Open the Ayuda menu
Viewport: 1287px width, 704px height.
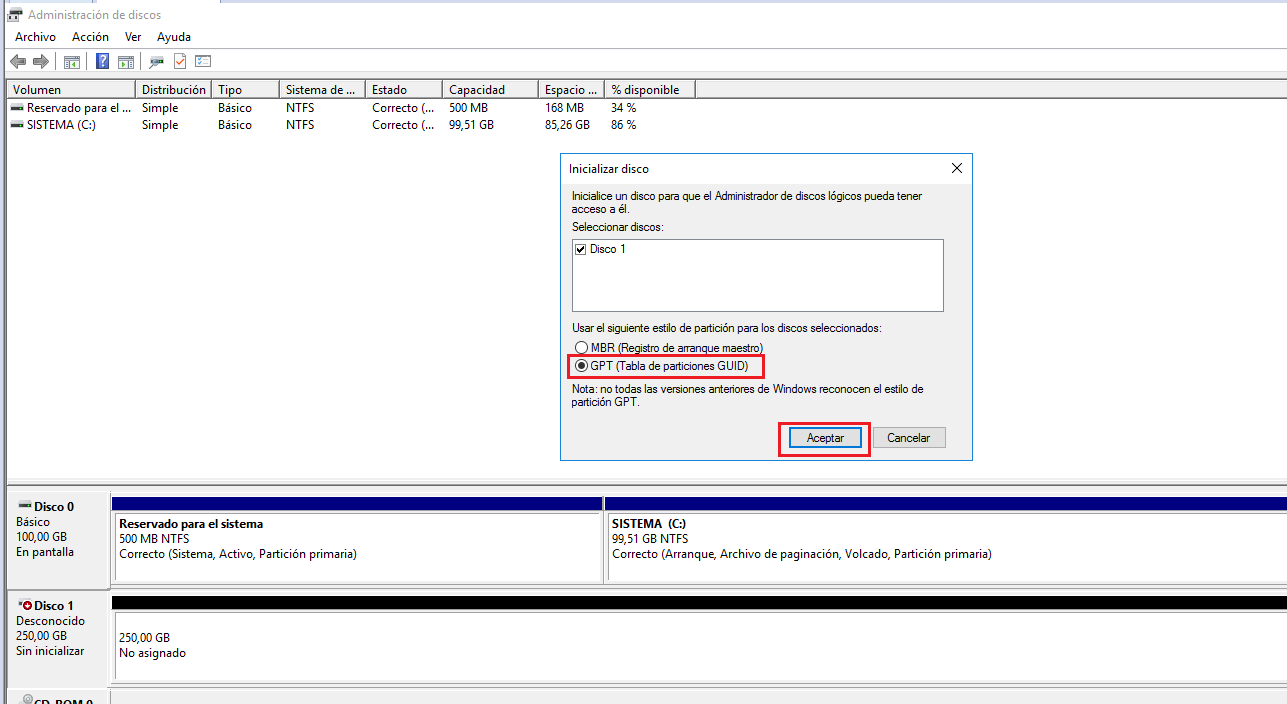pyautogui.click(x=173, y=36)
